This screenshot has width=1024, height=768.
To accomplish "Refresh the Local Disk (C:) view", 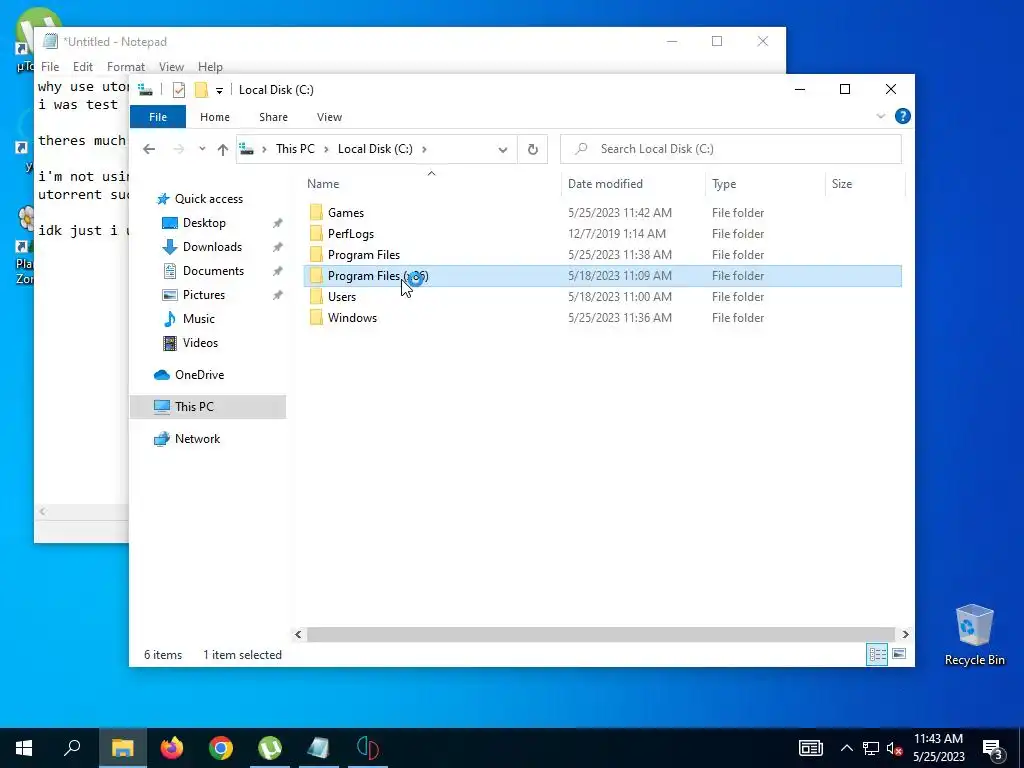I will 533,149.
